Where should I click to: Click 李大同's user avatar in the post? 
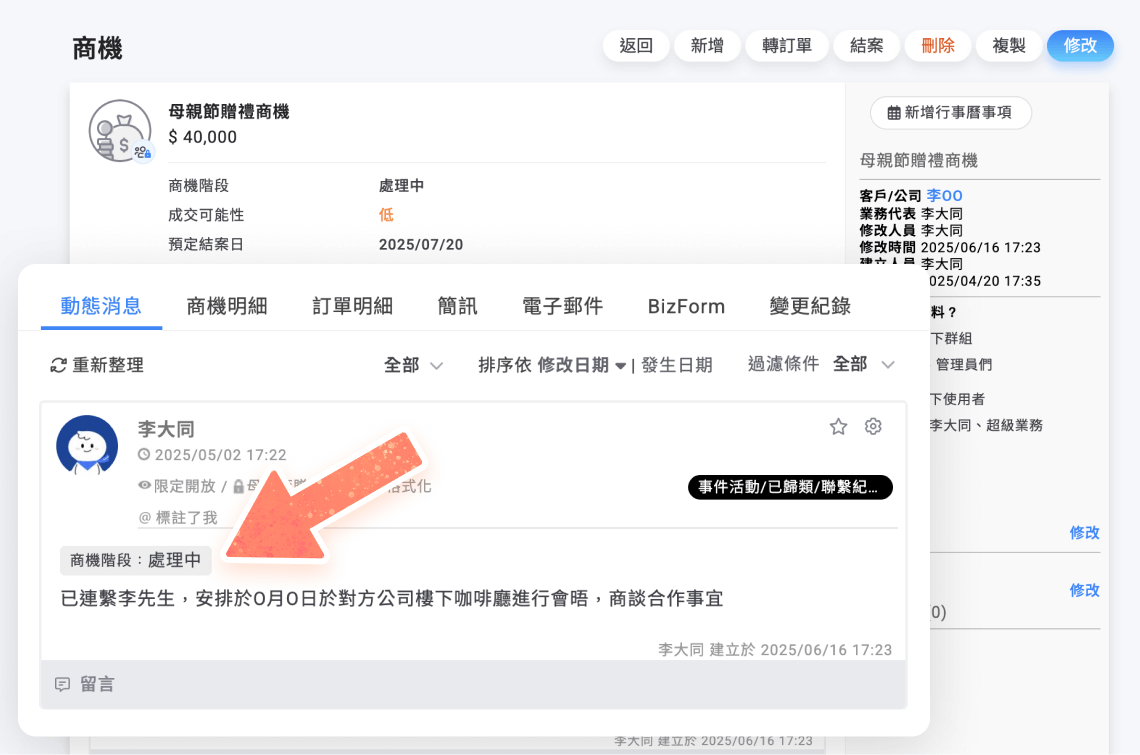coord(87,445)
